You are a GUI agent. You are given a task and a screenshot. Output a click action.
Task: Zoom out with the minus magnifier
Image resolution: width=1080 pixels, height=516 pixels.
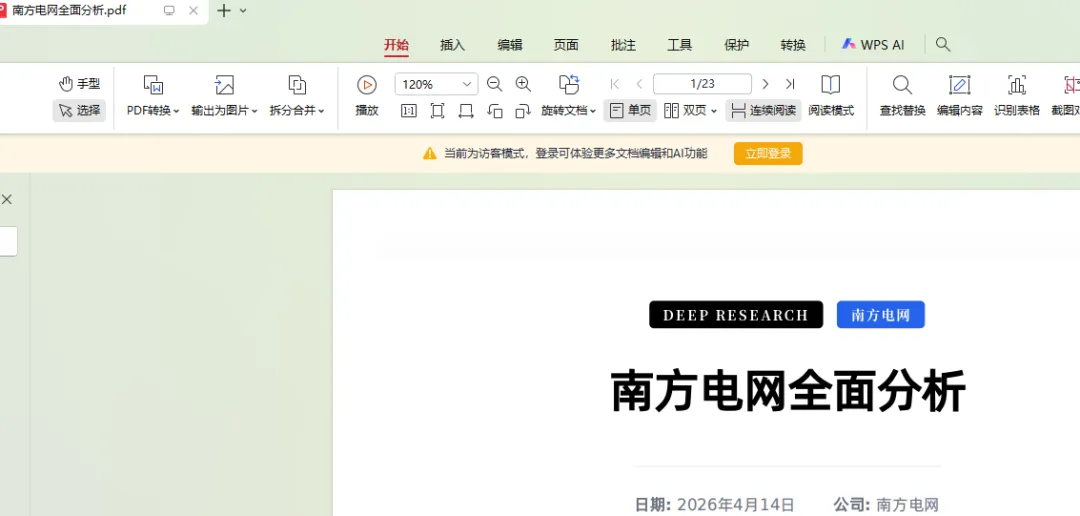(x=494, y=84)
